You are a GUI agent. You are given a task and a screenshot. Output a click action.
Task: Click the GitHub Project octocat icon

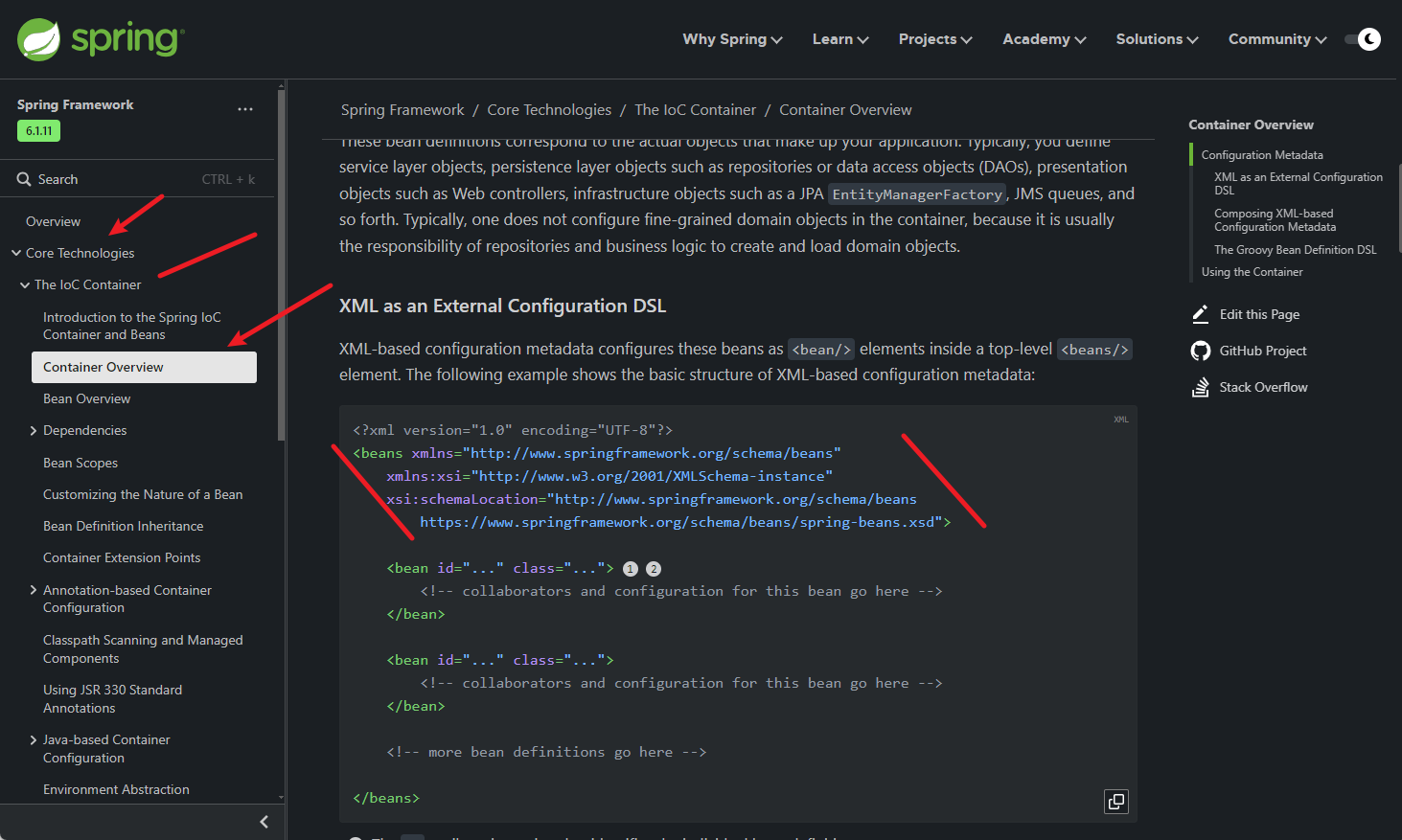pos(1200,351)
